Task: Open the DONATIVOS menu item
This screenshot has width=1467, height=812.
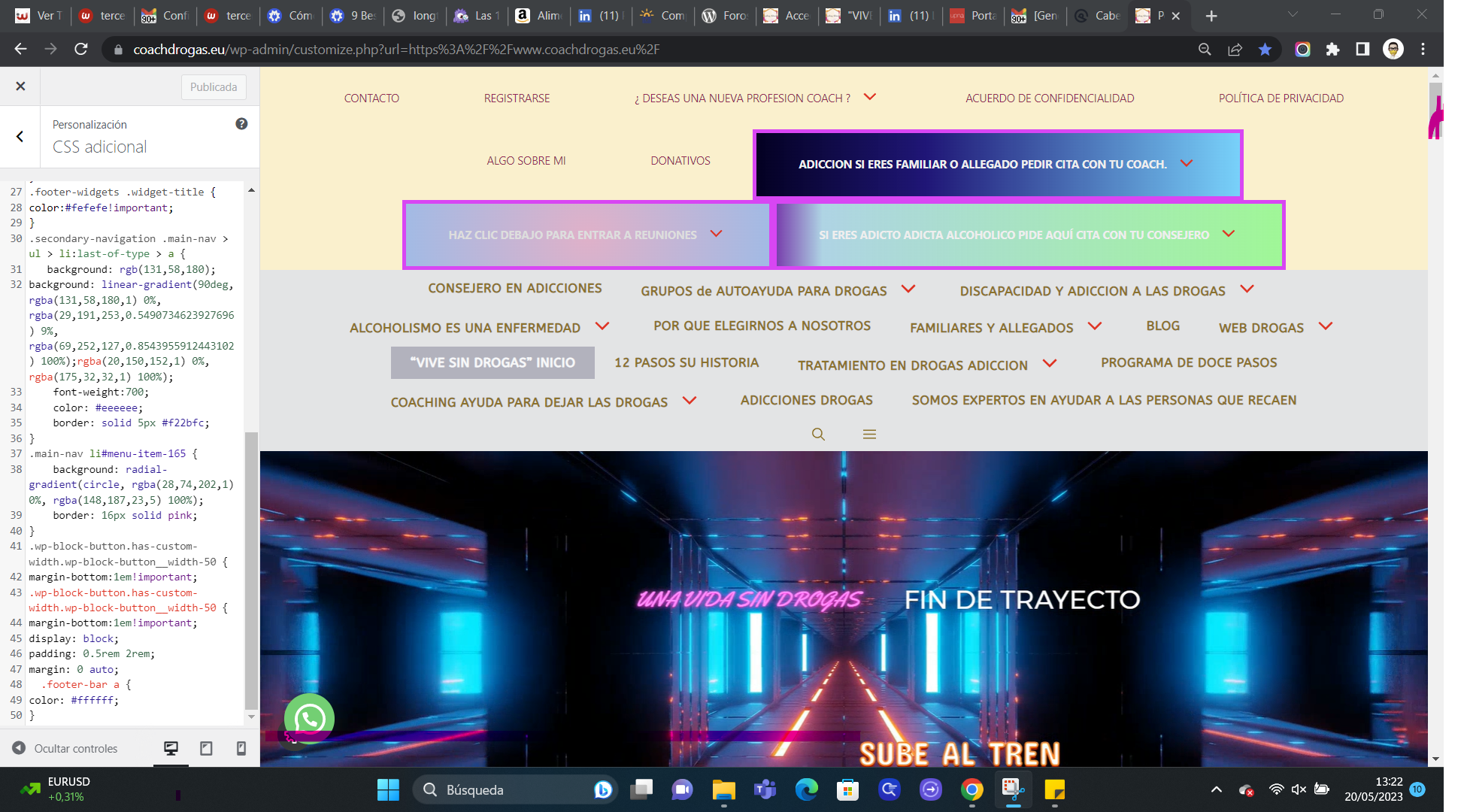Action: (x=680, y=161)
